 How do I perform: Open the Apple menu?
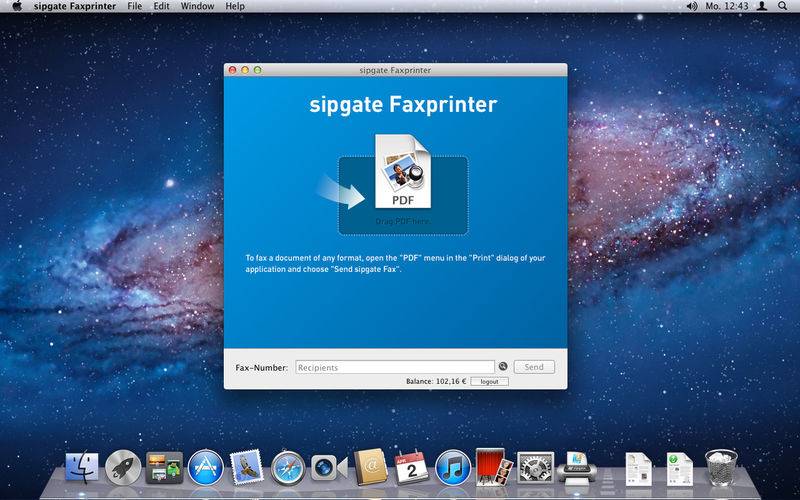[x=17, y=6]
